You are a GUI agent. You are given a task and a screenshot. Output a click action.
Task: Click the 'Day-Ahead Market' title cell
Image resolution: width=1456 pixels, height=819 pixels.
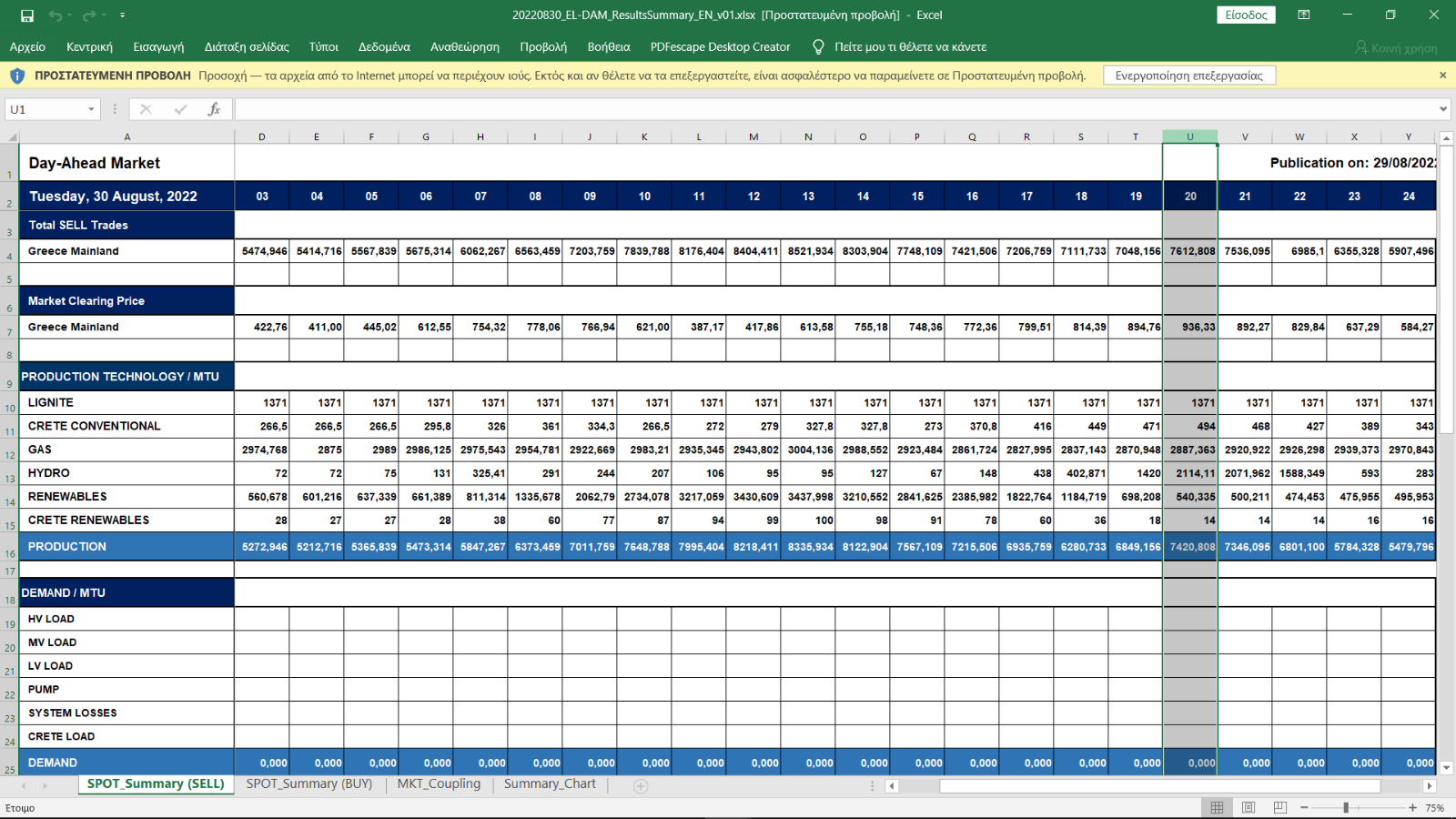[127, 163]
